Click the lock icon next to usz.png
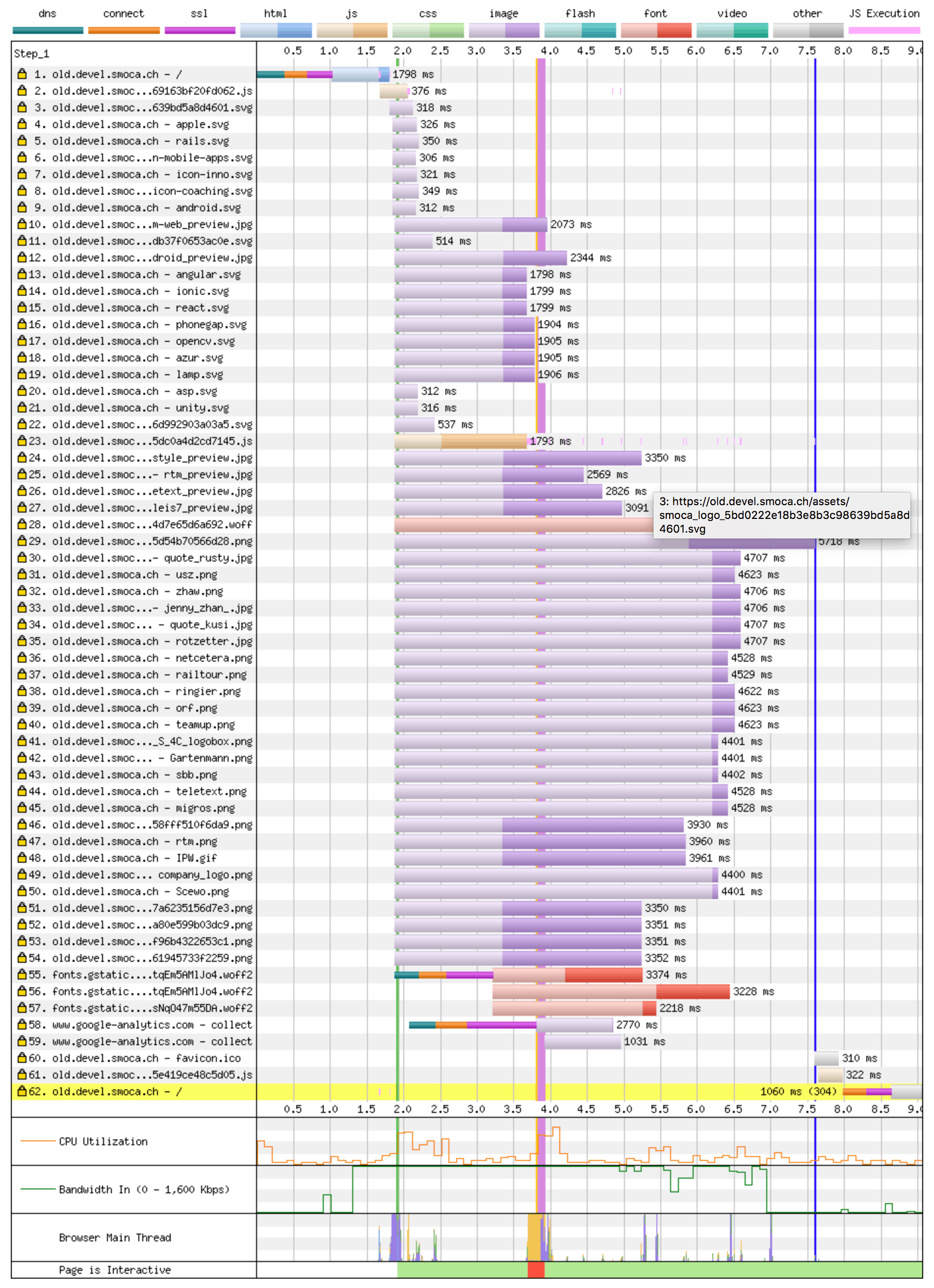The image size is (934, 1288). 22,574
